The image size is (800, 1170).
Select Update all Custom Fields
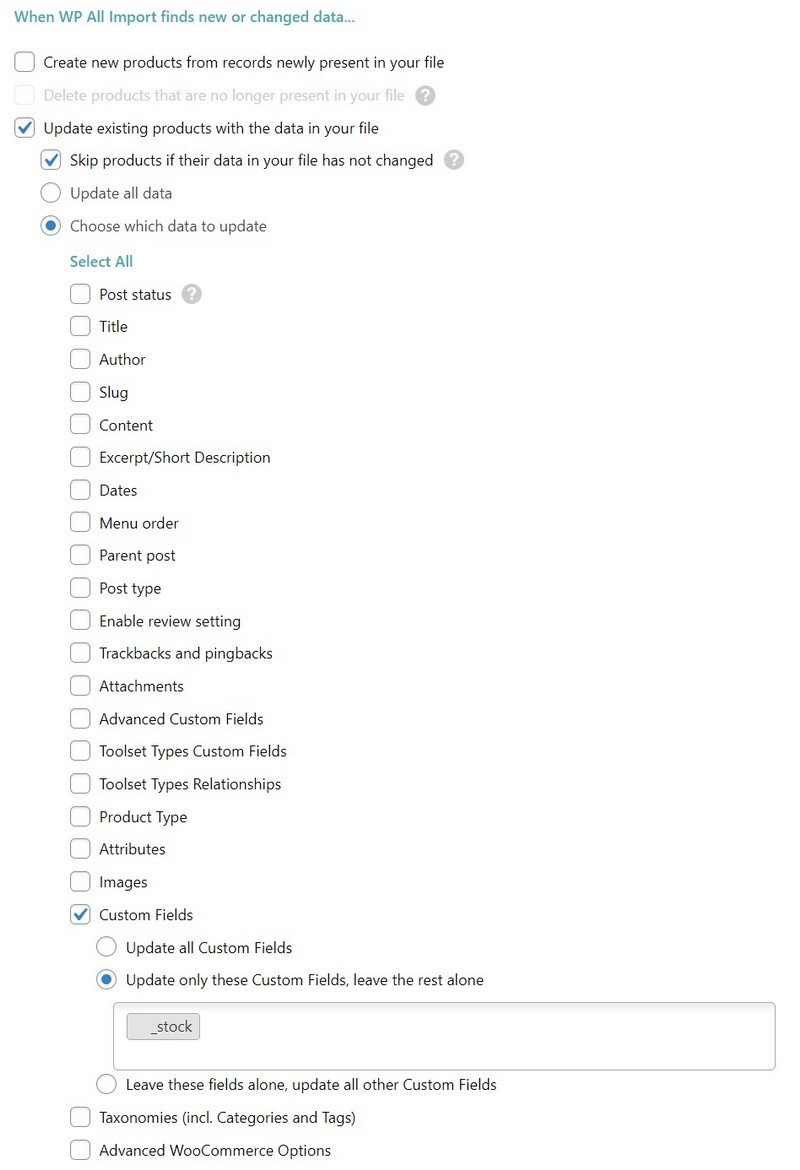pos(106,947)
